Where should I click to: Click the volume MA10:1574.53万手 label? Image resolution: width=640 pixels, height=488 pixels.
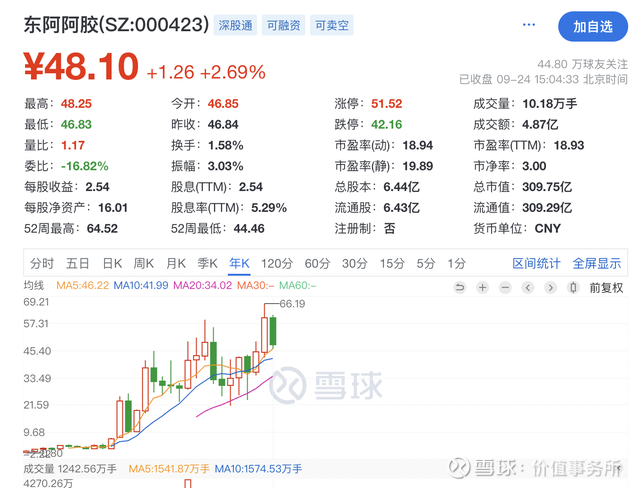coord(258,469)
